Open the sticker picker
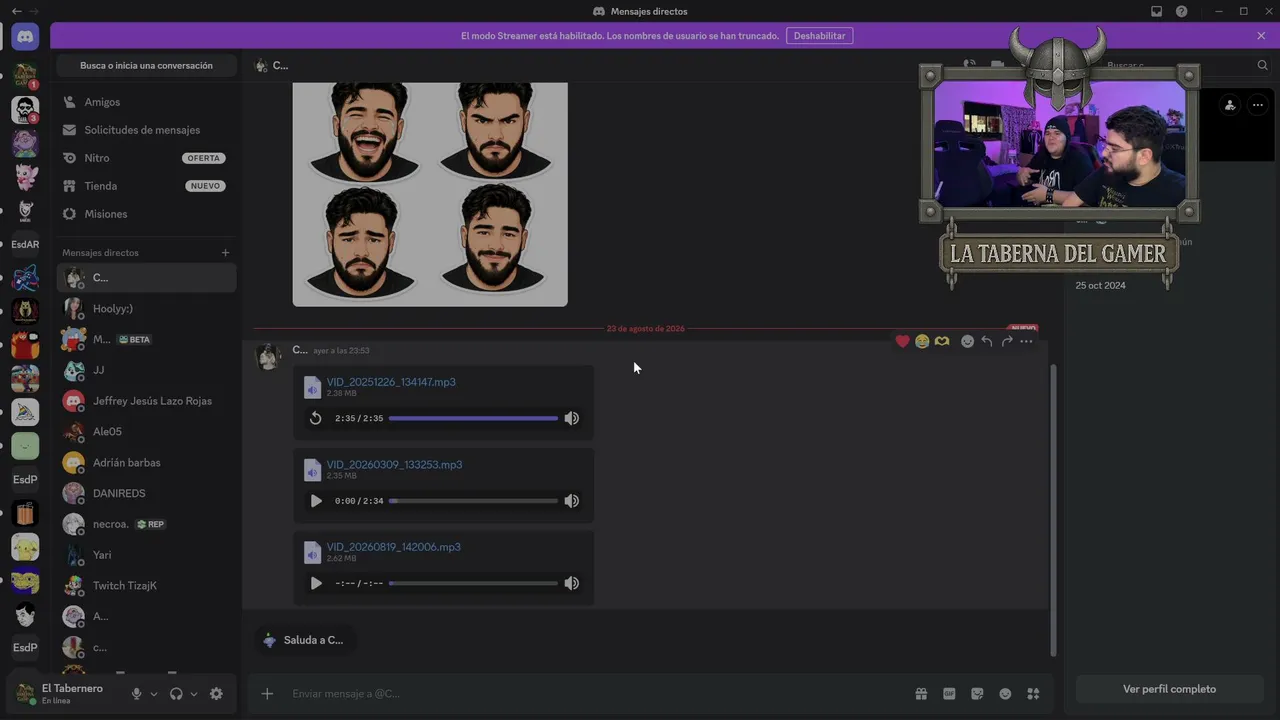This screenshot has width=1280, height=720. (x=977, y=694)
